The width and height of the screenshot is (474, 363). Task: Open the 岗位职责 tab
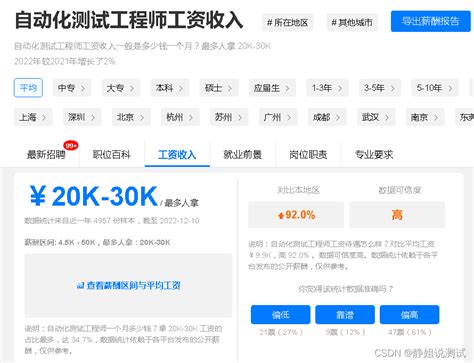coord(308,155)
